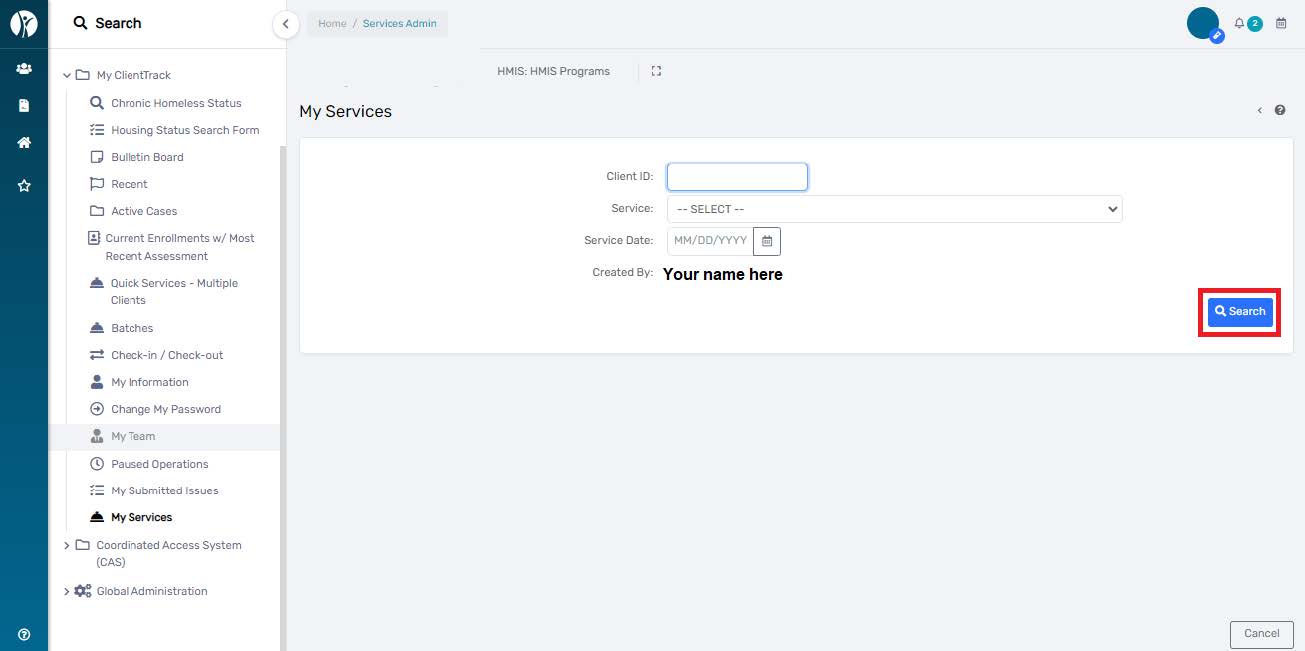Expand the Global Administration node
Image resolution: width=1305 pixels, height=651 pixels.
coord(67,591)
